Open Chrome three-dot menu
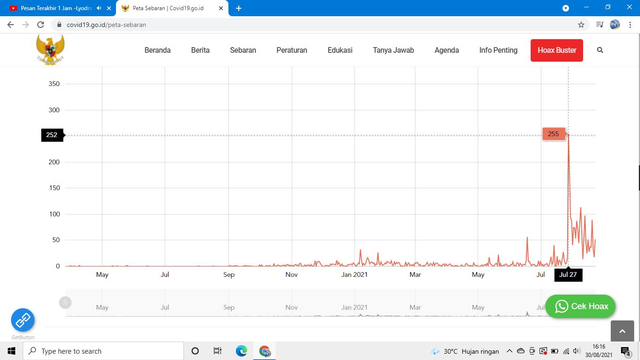This screenshot has height=360, width=640. pyautogui.click(x=630, y=25)
